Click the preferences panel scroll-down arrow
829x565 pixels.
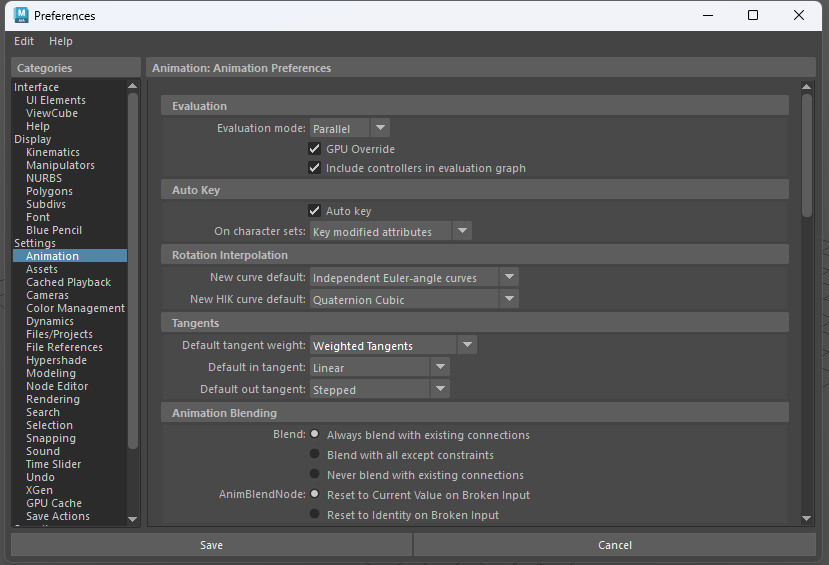807,517
